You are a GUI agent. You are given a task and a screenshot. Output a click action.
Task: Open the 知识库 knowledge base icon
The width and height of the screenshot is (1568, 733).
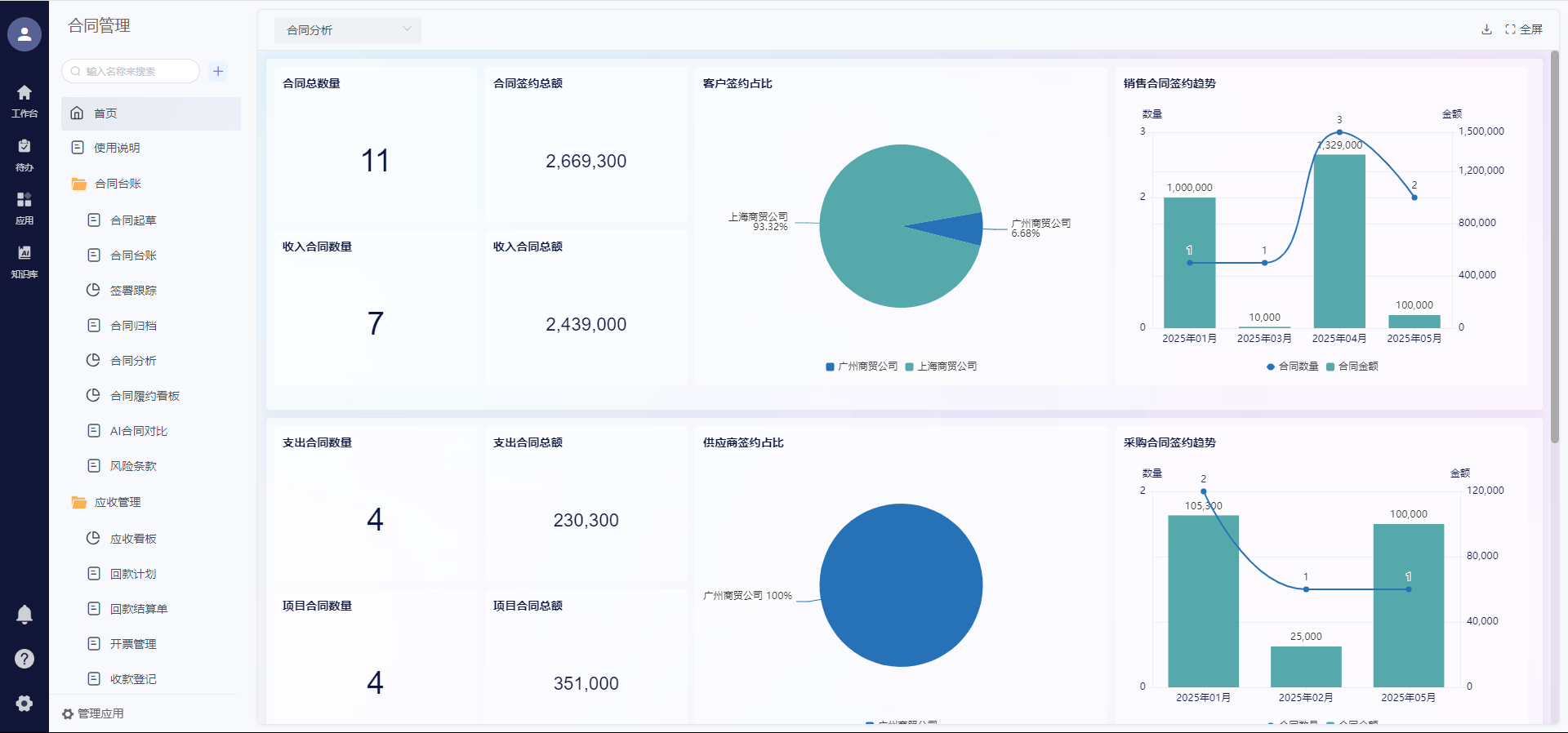click(24, 261)
